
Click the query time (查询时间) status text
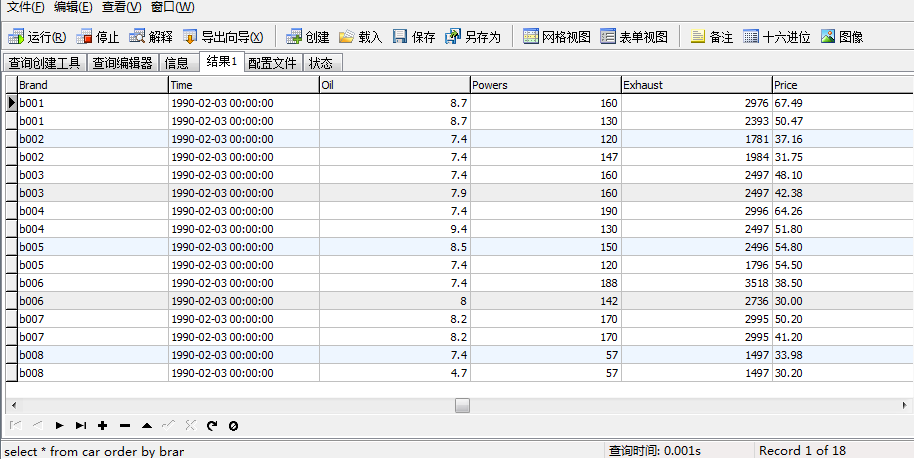(x=655, y=451)
